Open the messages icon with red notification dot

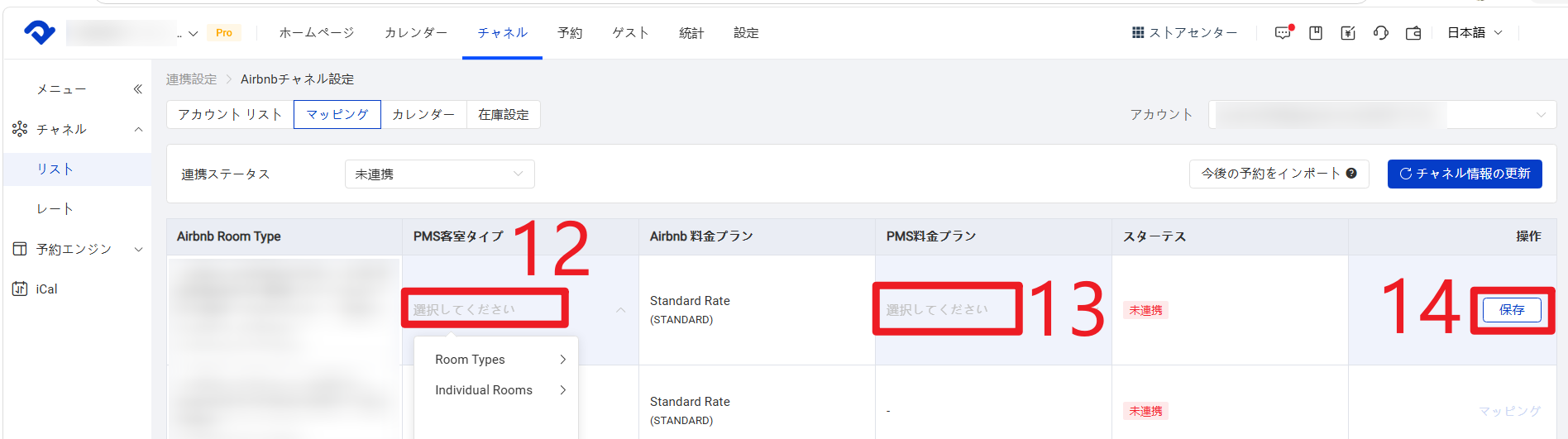point(1283,33)
